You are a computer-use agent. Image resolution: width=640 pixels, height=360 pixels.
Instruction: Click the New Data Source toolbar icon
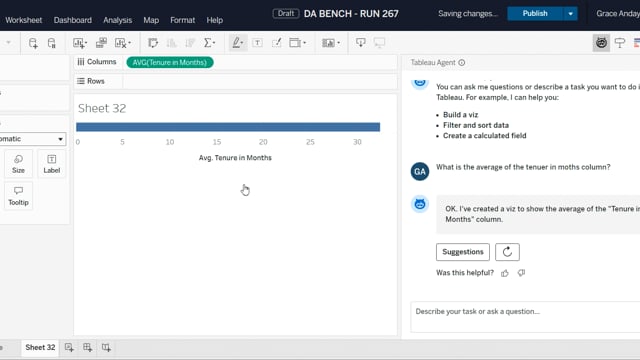tap(33, 43)
